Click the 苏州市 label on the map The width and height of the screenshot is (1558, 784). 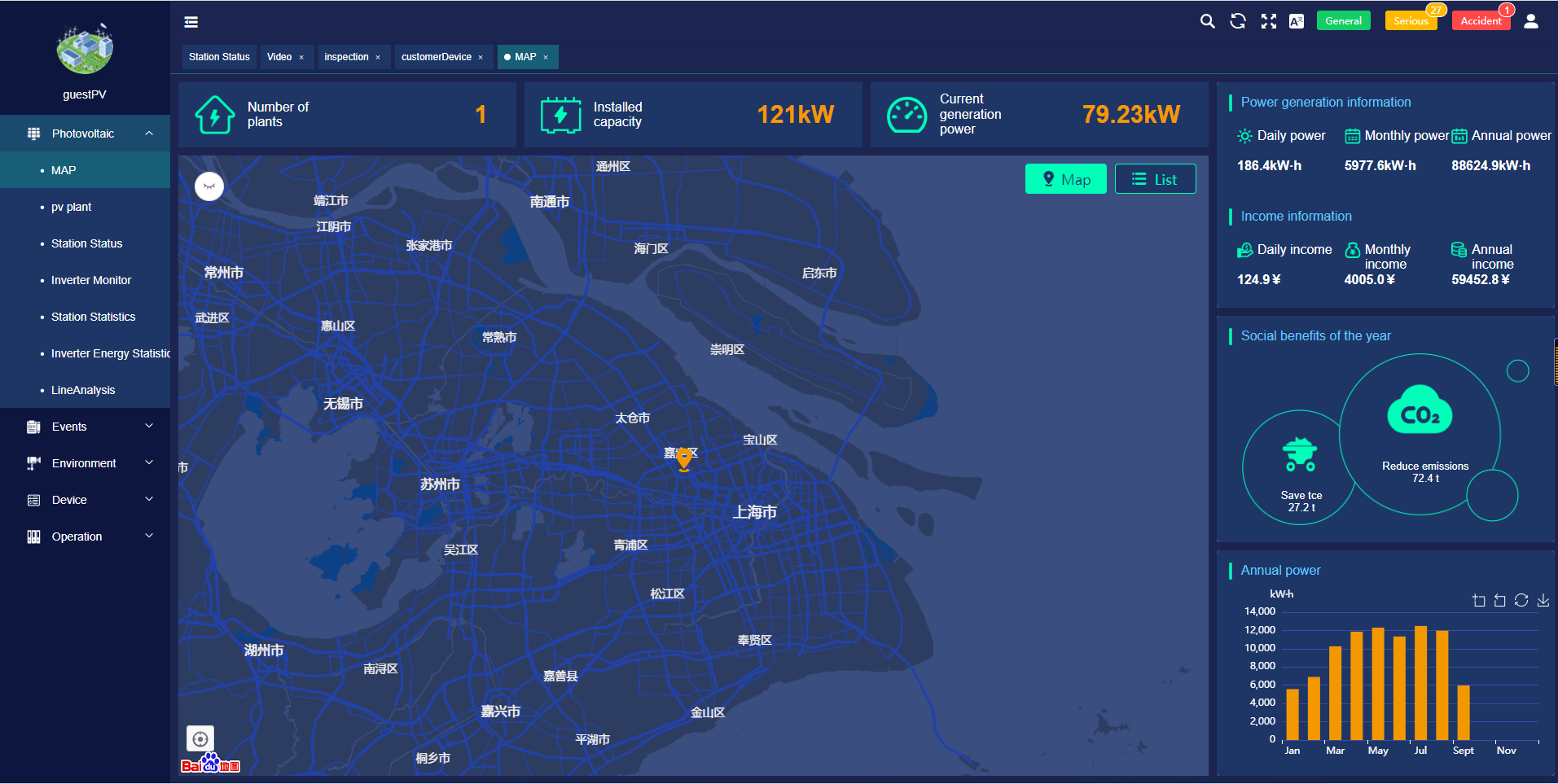440,484
